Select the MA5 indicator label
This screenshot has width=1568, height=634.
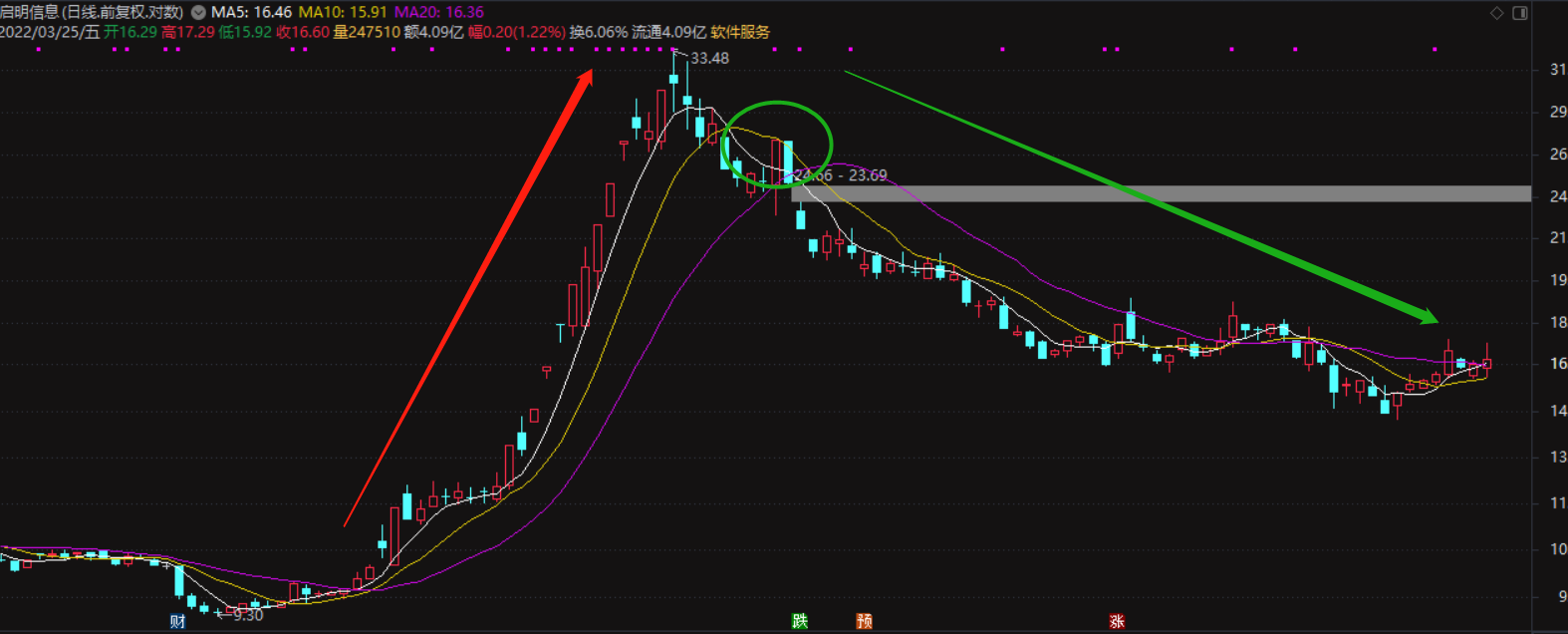251,13
